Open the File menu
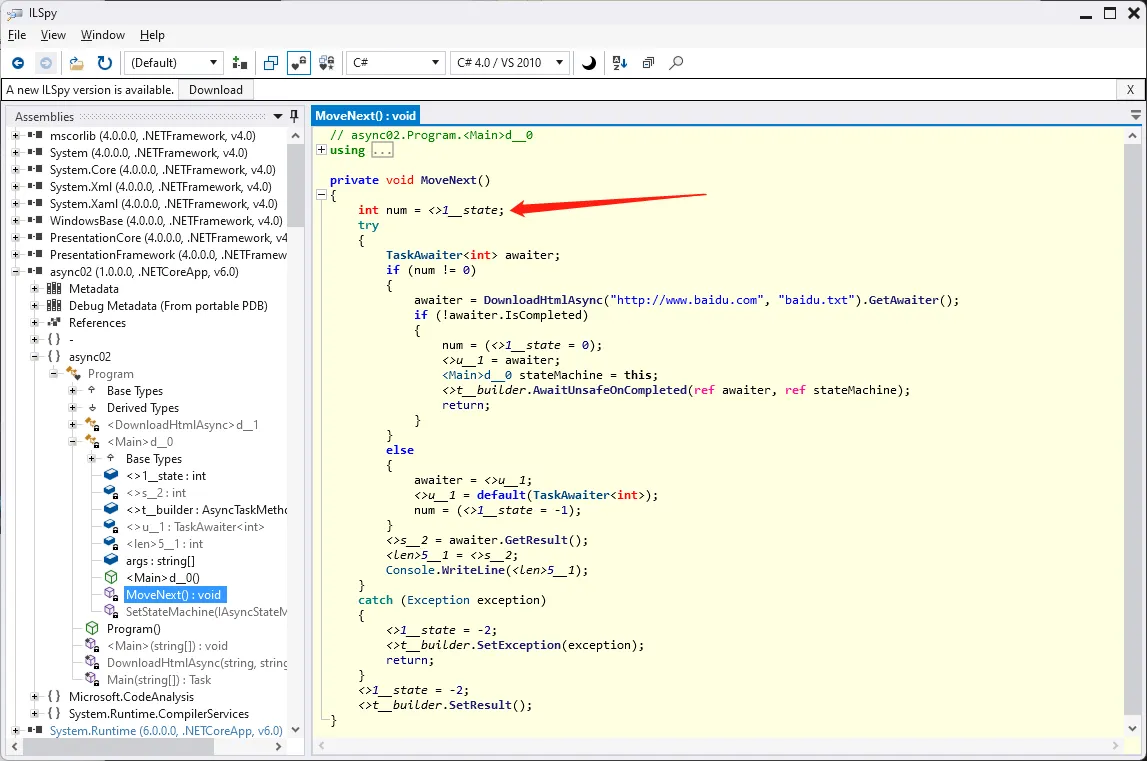This screenshot has height=761, width=1147. 17,35
